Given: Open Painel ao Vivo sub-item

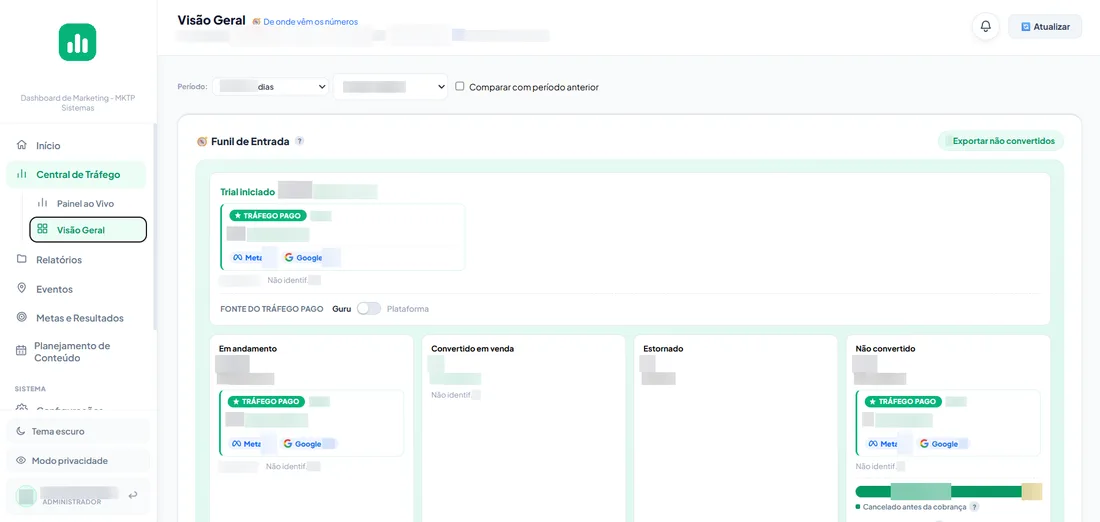Looking at the screenshot, I should click(x=88, y=203).
